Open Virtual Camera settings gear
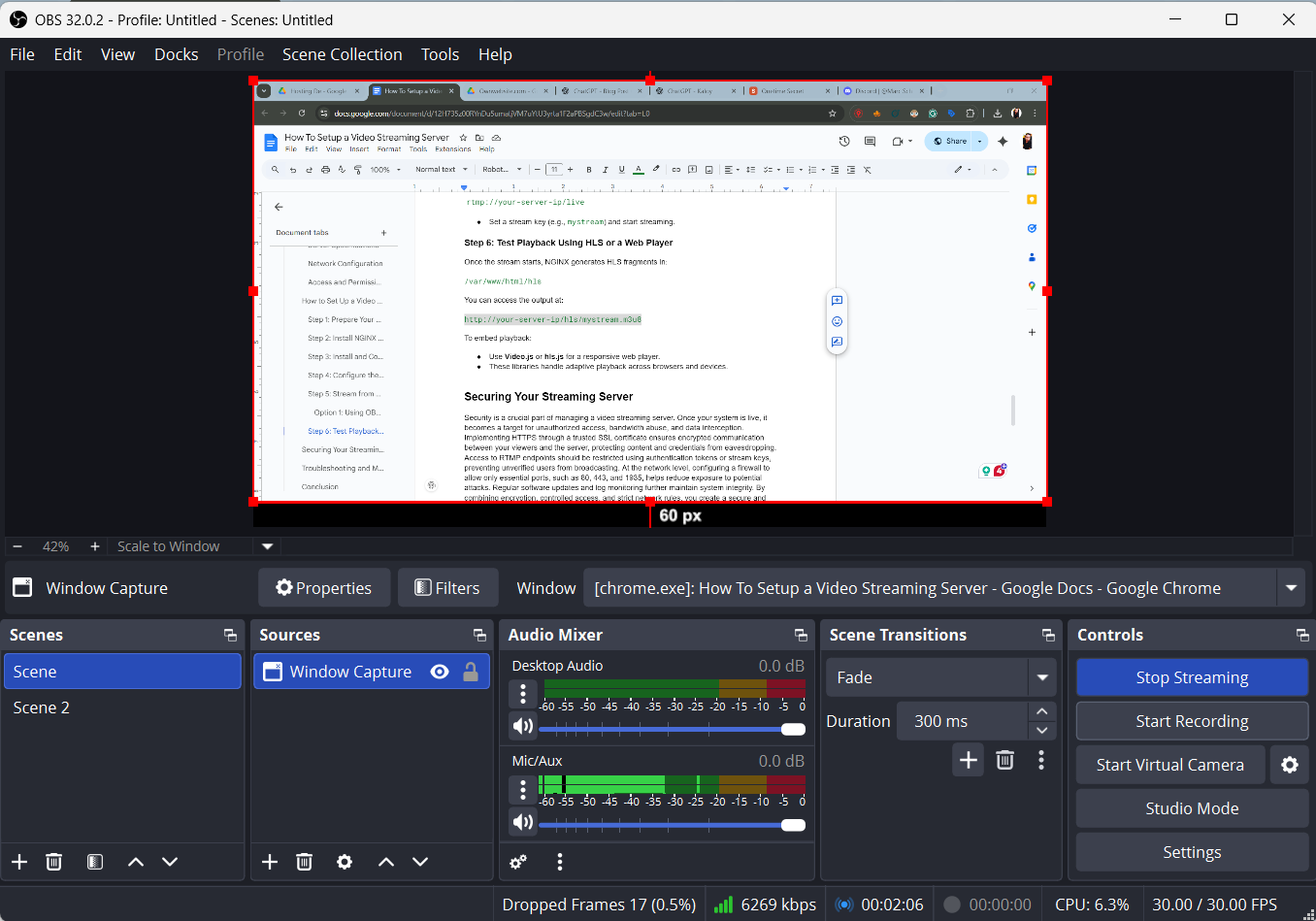 click(x=1290, y=765)
